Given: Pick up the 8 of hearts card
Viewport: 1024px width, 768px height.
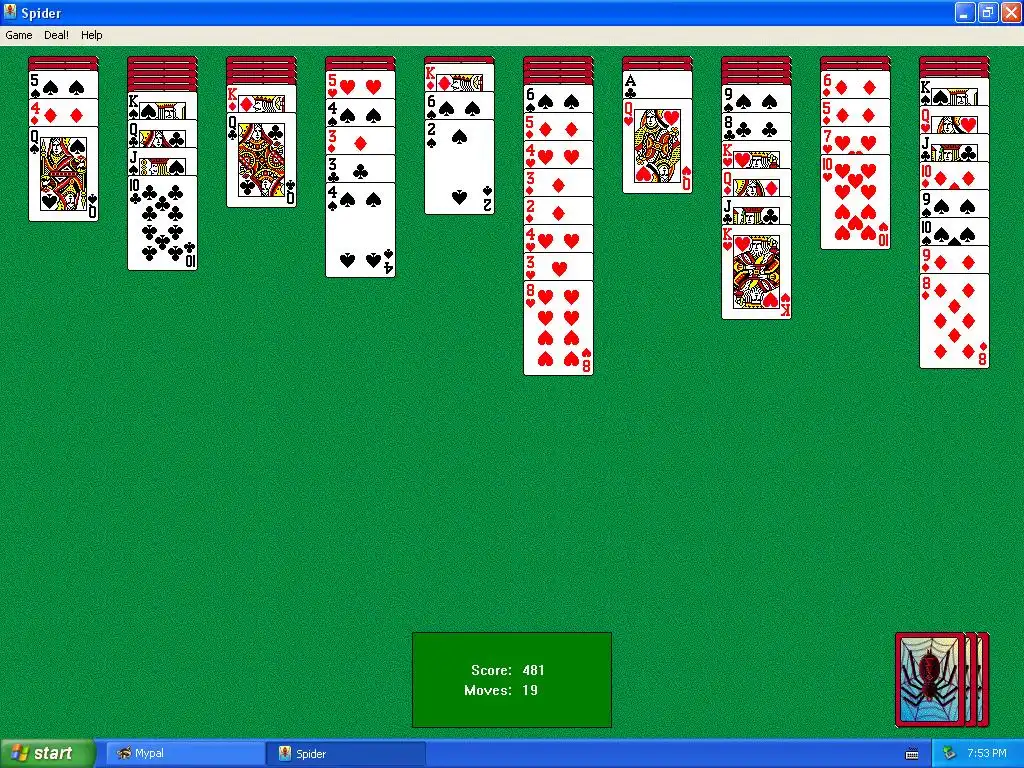Looking at the screenshot, I should click(558, 328).
